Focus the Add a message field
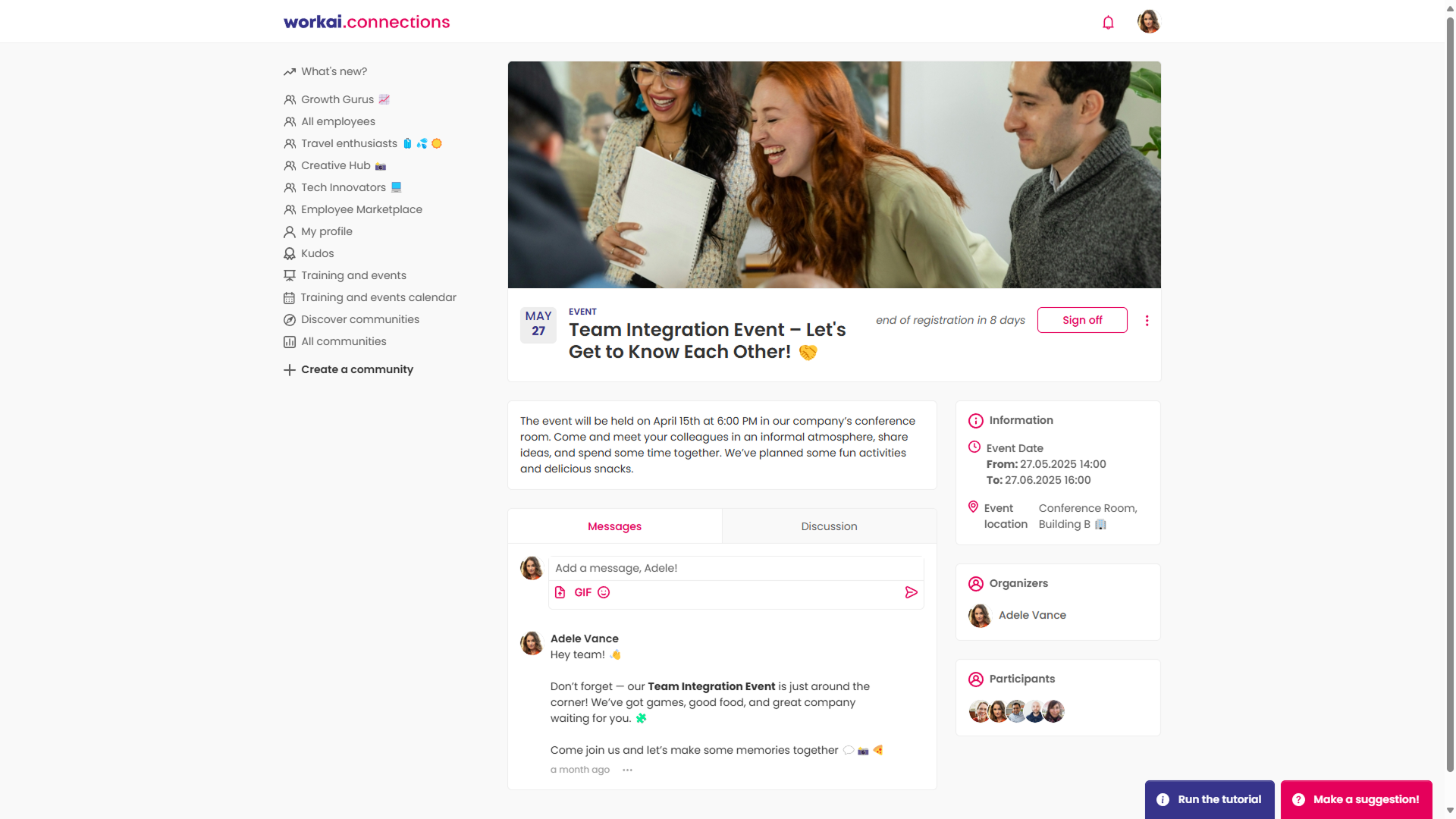Viewport: 1456px width, 819px height. point(736,568)
